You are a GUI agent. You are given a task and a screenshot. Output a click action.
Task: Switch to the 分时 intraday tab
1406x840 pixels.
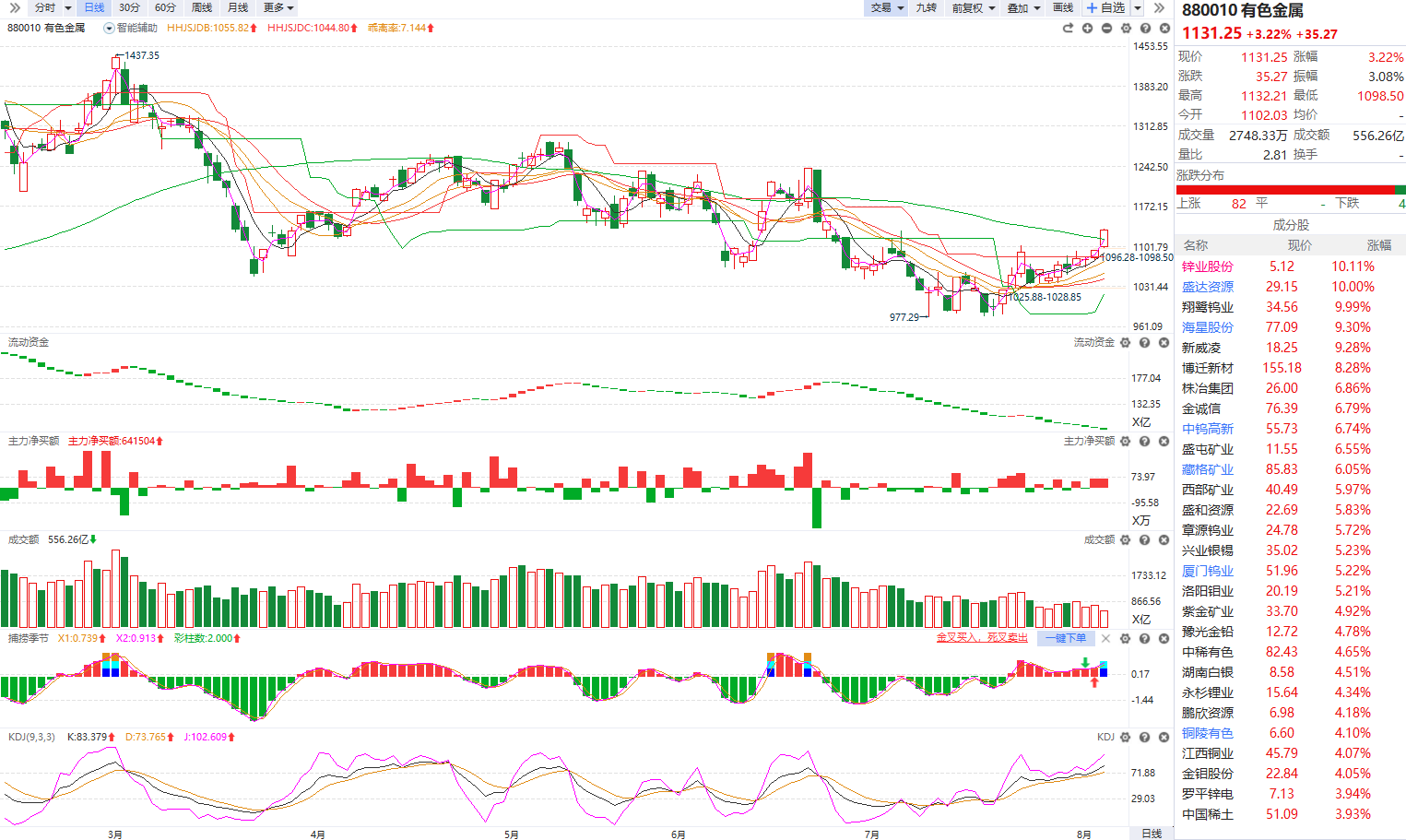(45, 7)
